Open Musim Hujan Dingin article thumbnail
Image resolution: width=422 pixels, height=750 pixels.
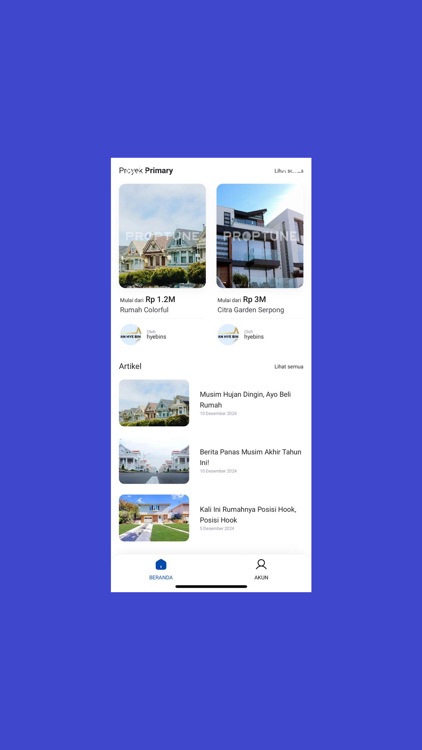click(x=154, y=403)
